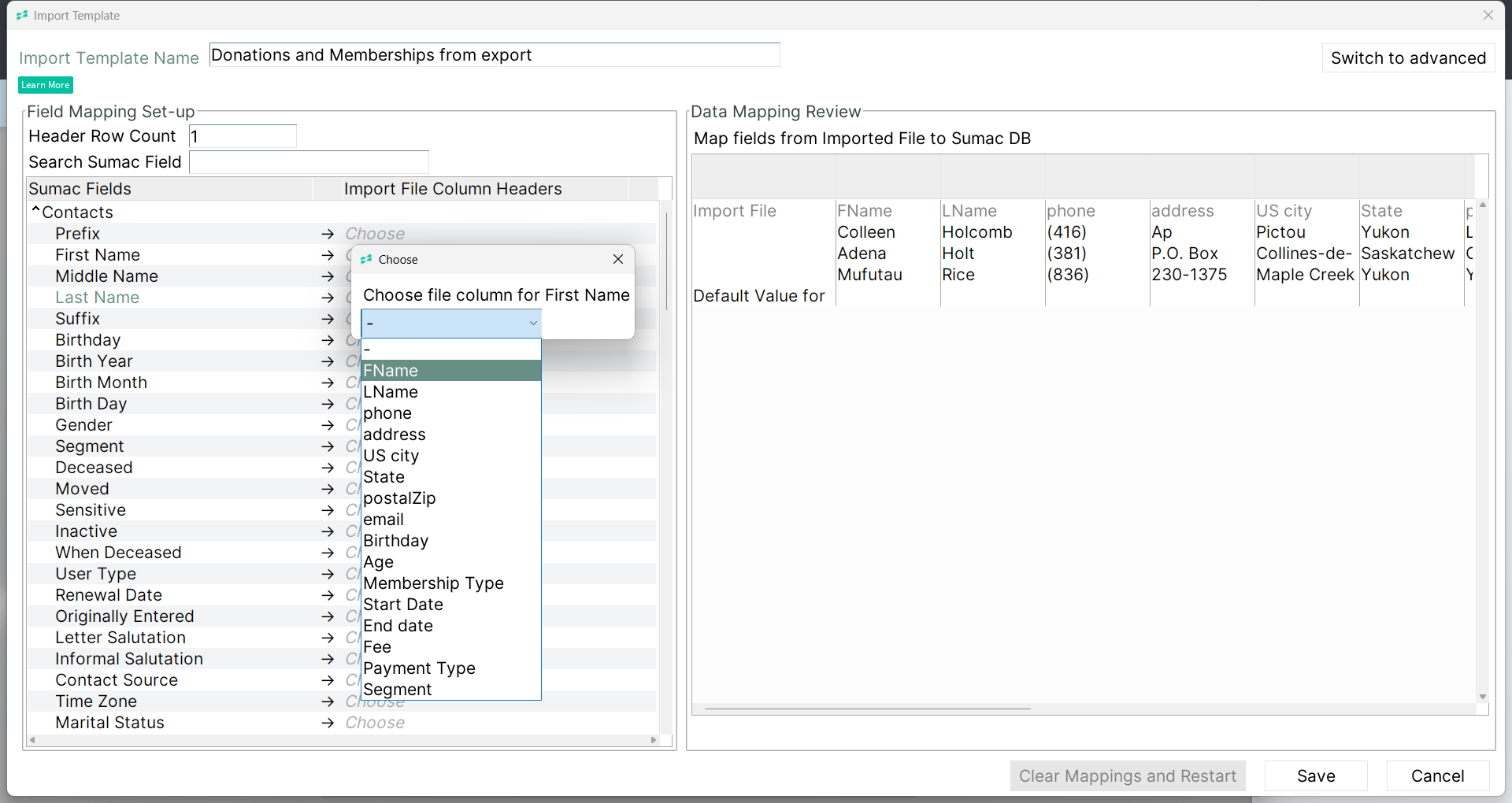Viewport: 1512px width, 803px height.
Task: Click the Holcomb cell in LName column
Action: pyautogui.click(x=977, y=232)
